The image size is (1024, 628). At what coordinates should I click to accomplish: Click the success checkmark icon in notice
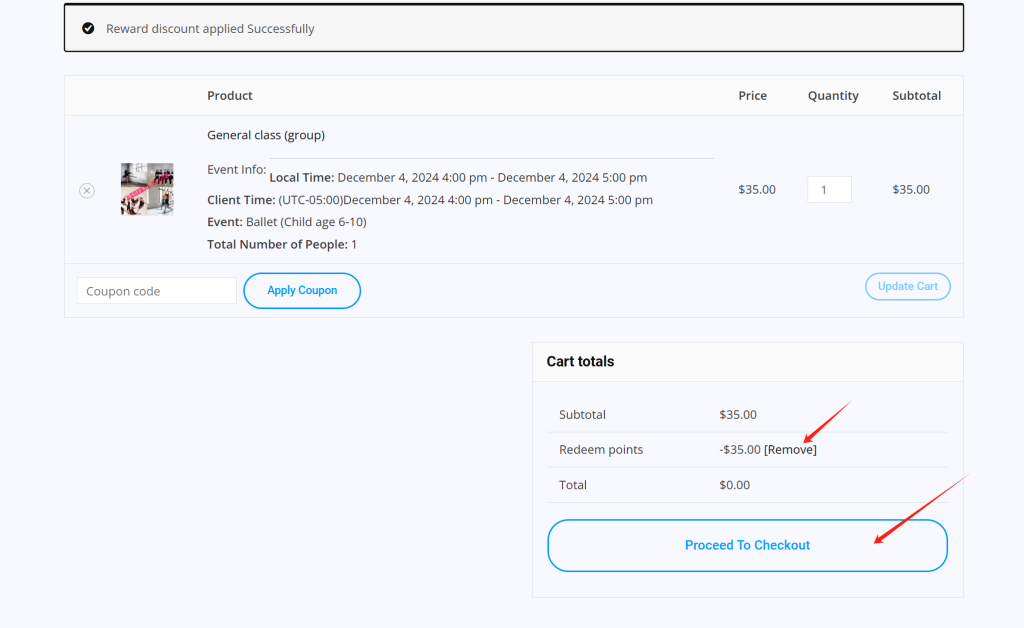(88, 29)
